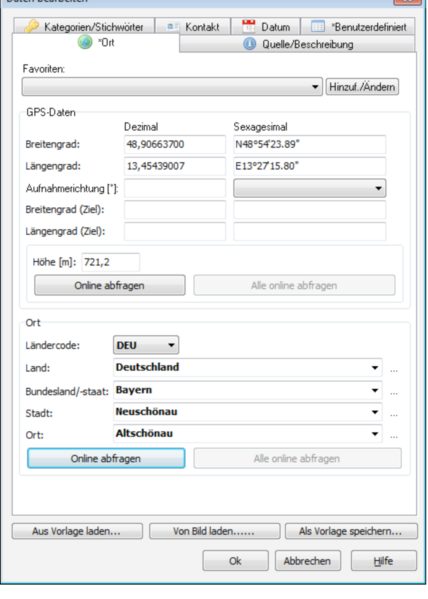Click Online abfragen in Ort section
This screenshot has width=428, height=599.
pyautogui.click(x=106, y=458)
